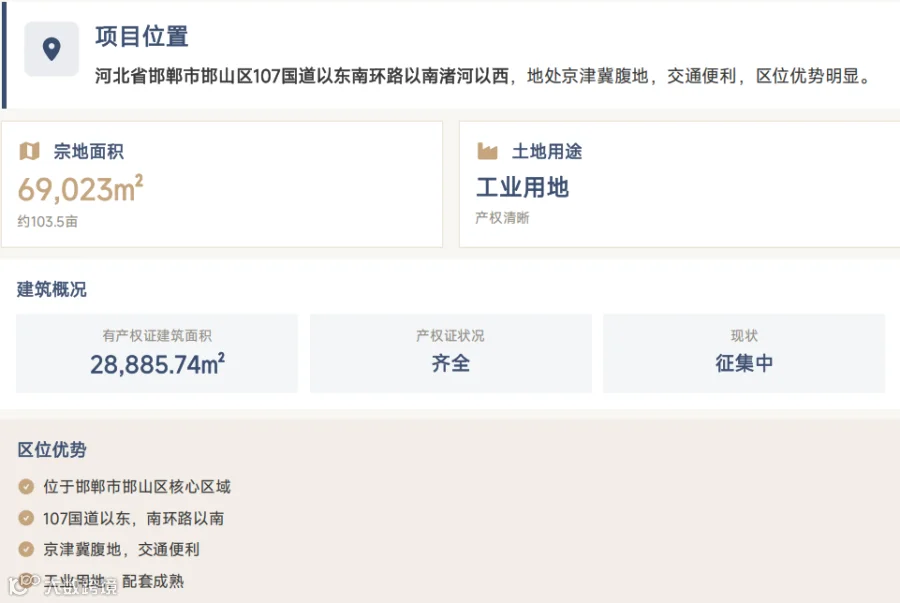Image resolution: width=900 pixels, height=603 pixels.
Task: Click the 区位优势 section heading
Action: click(52, 450)
